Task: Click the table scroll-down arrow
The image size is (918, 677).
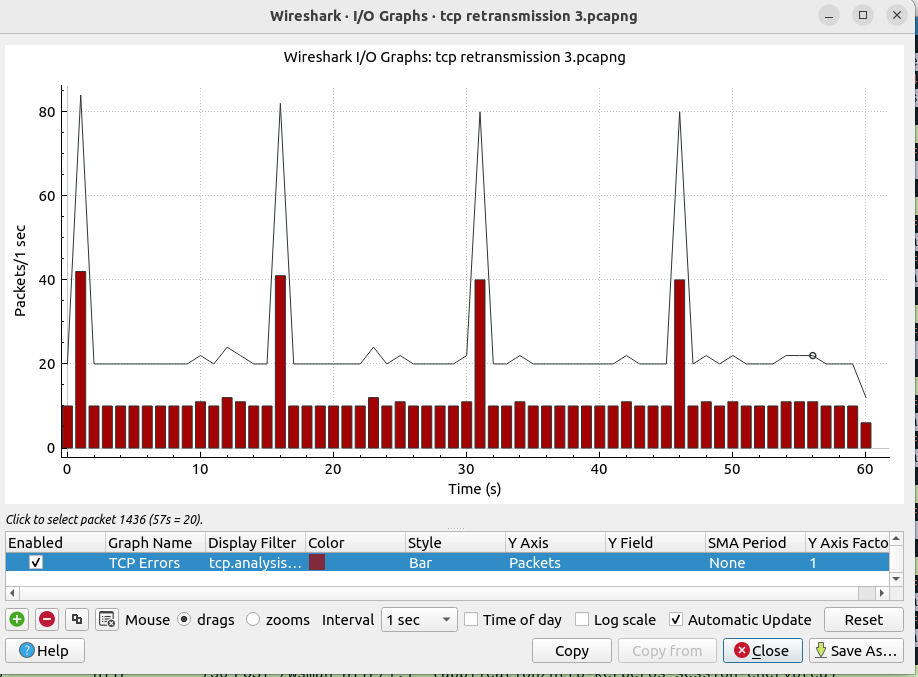Action: 896,579
